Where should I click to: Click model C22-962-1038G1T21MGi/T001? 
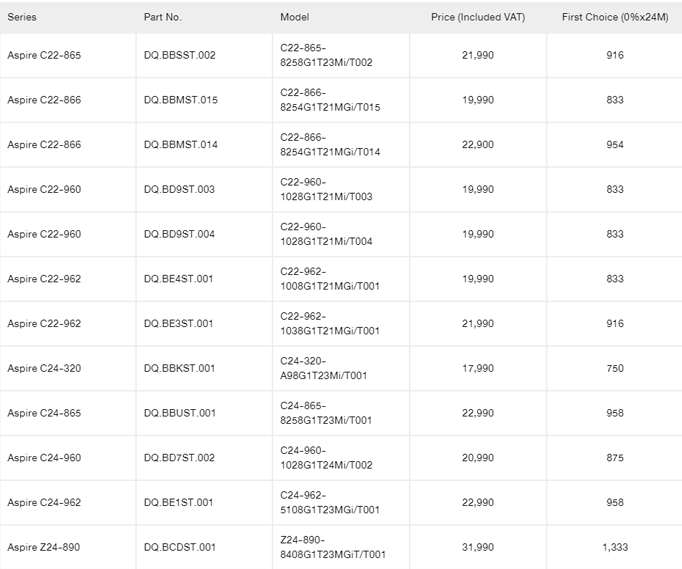(x=330, y=323)
